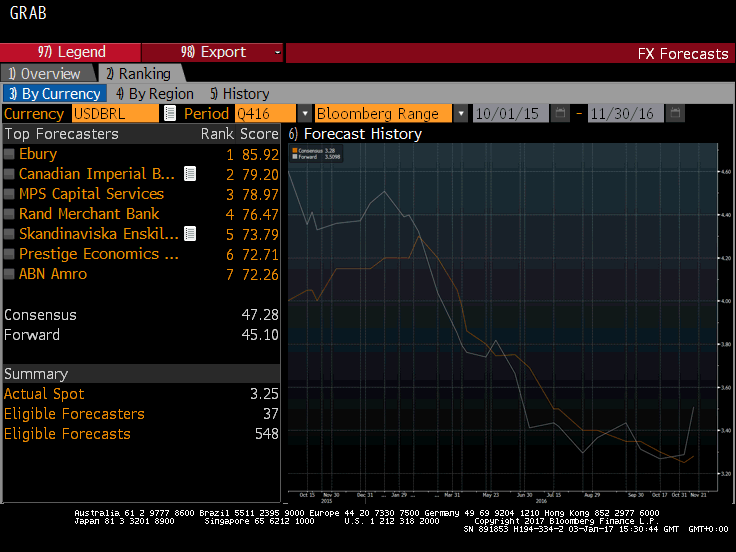736x552 pixels.
Task: Click the GRAB title text
Action: point(28,13)
